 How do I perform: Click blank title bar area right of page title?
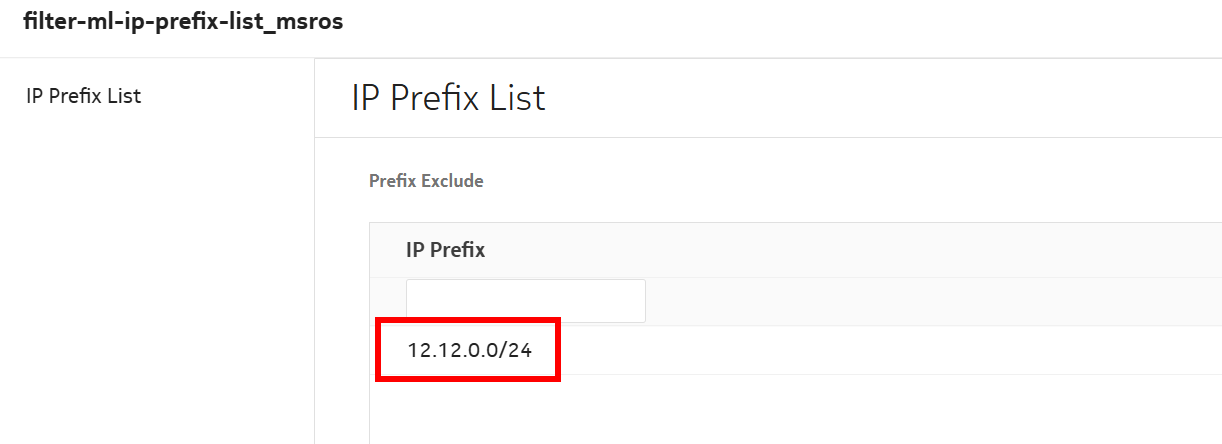[x=780, y=24]
